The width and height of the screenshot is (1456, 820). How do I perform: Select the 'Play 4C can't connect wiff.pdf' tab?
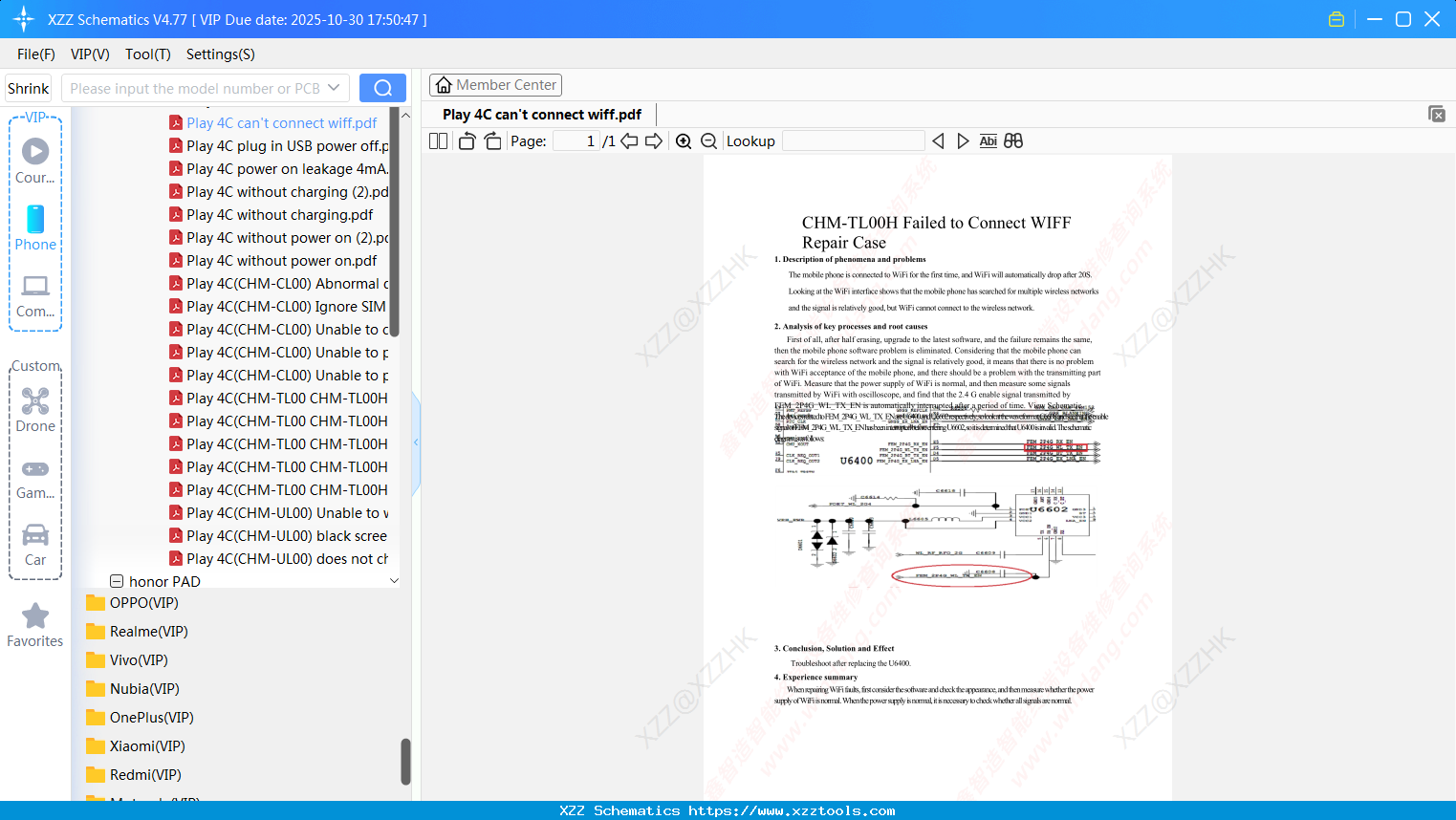coord(542,115)
